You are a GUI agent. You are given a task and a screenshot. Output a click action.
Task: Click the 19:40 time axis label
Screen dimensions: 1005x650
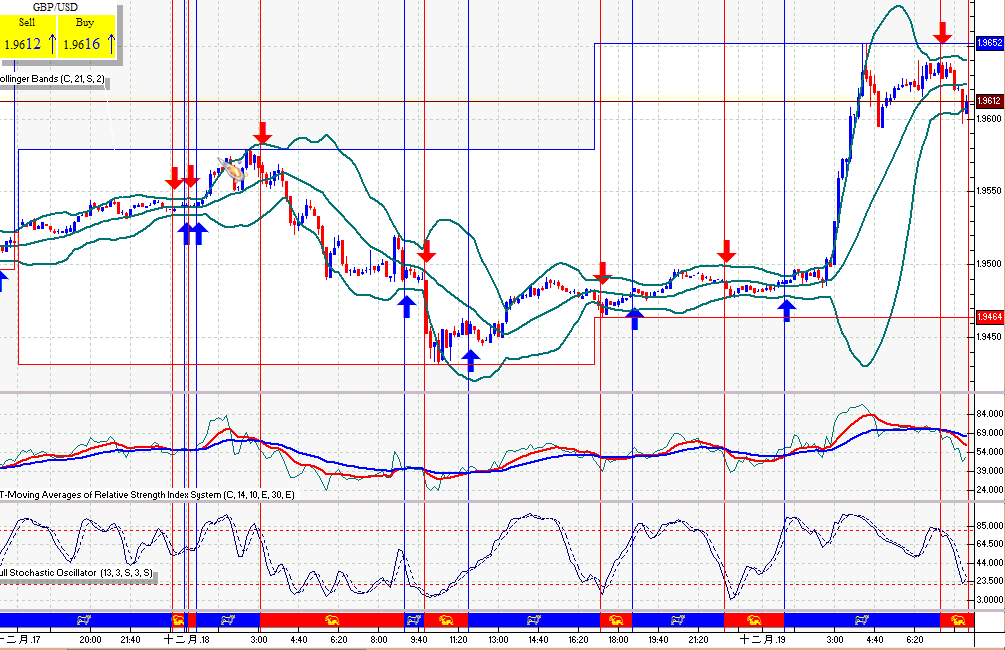[x=658, y=640]
